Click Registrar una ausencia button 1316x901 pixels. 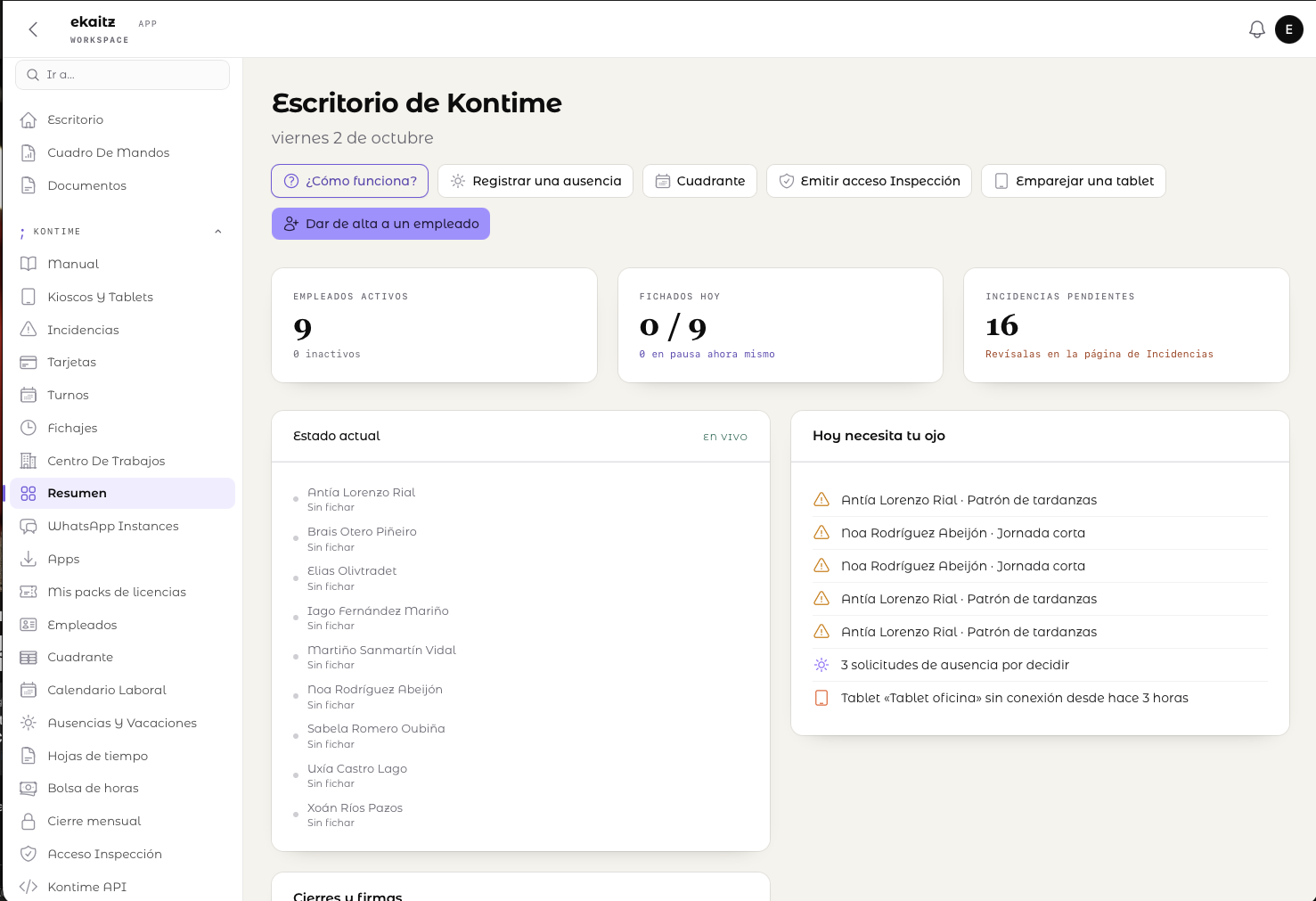(x=535, y=181)
